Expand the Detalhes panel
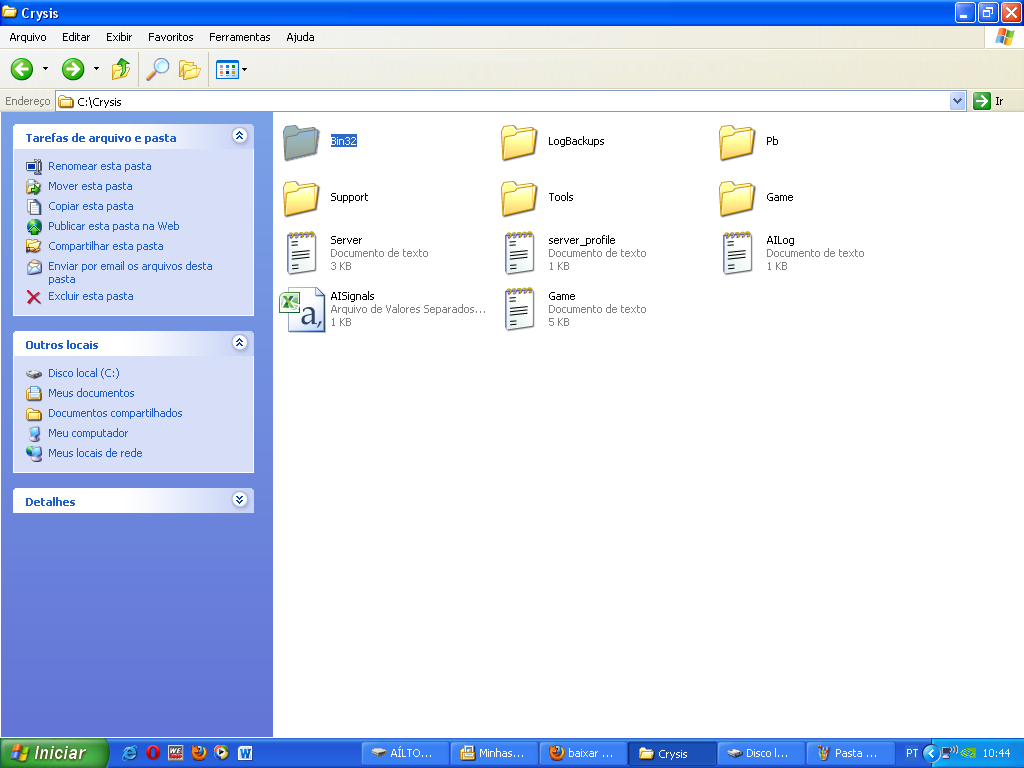 pos(240,500)
